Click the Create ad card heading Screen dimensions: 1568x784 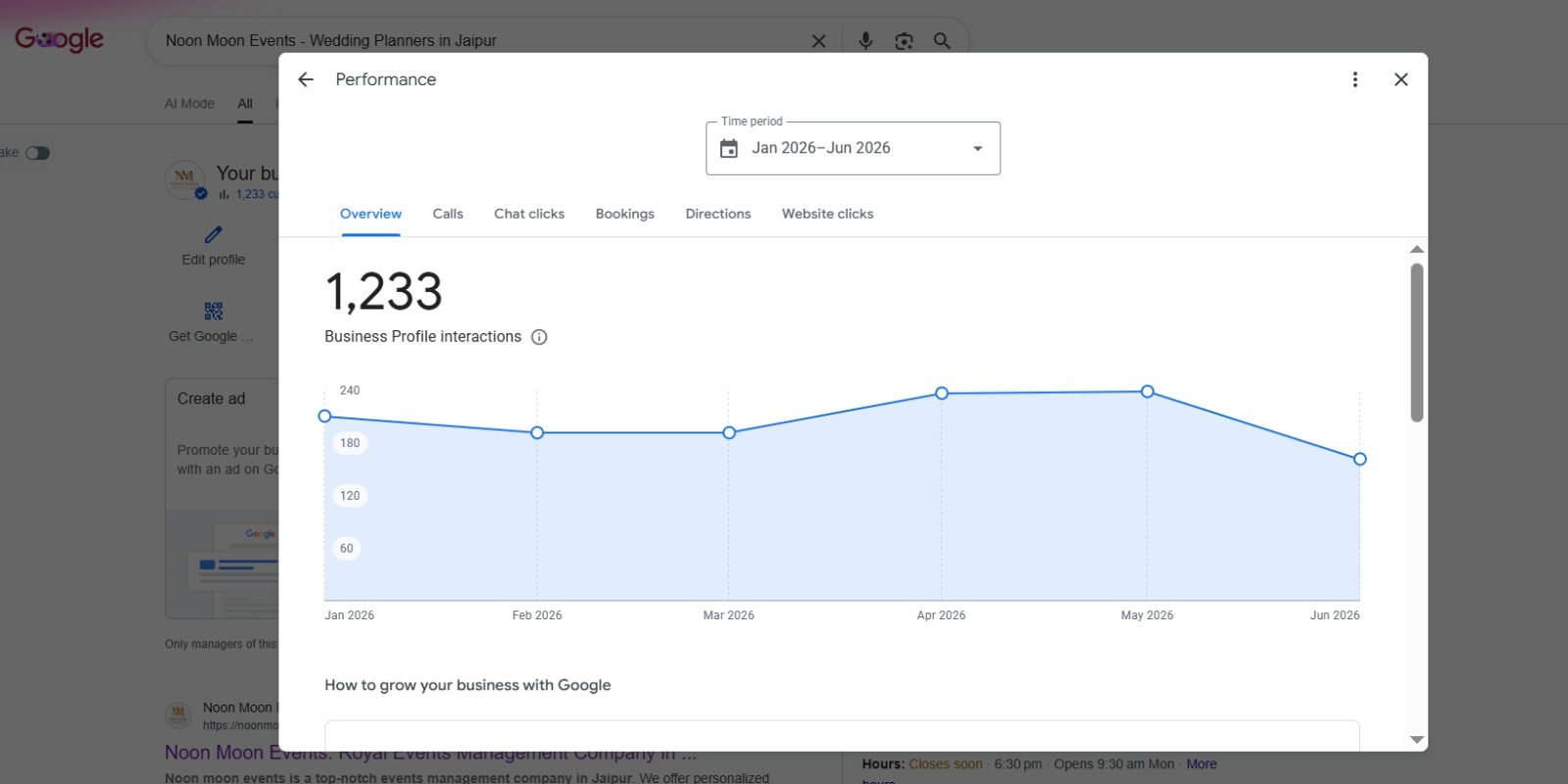(x=211, y=399)
